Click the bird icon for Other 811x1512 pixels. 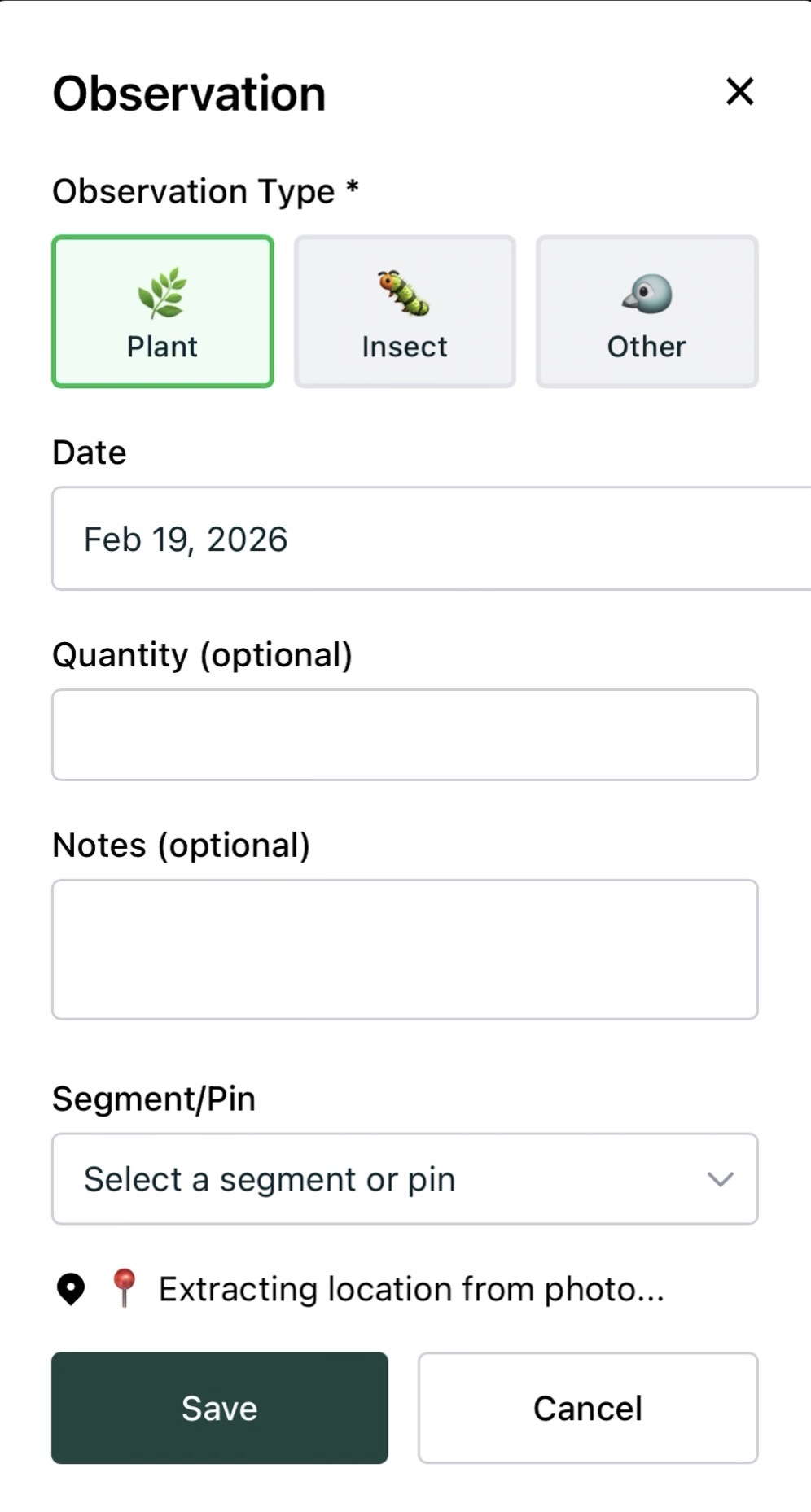pos(647,294)
